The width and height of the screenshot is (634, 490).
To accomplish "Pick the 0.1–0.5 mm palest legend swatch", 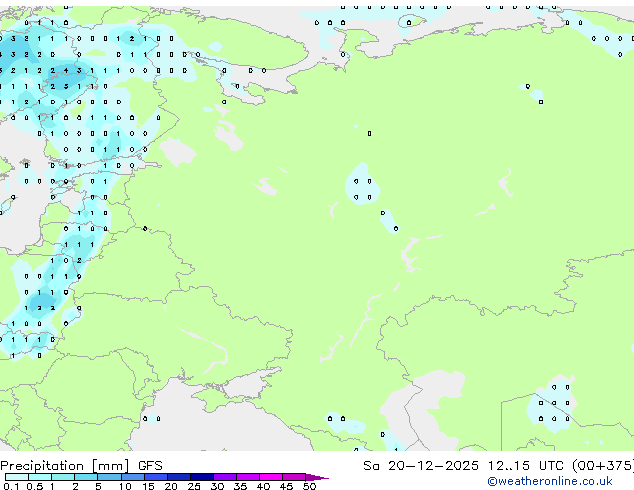I will coord(17,477).
